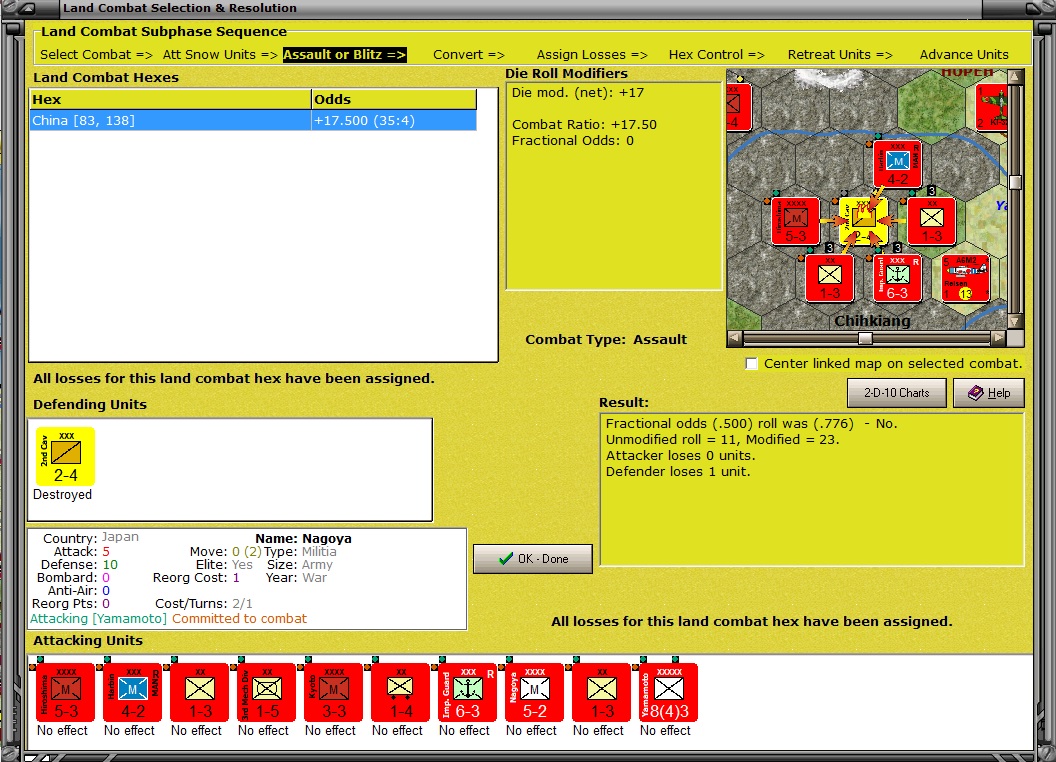This screenshot has width=1056, height=762.
Task: Click the map horizontal scrollbar thumb
Action: click(865, 338)
